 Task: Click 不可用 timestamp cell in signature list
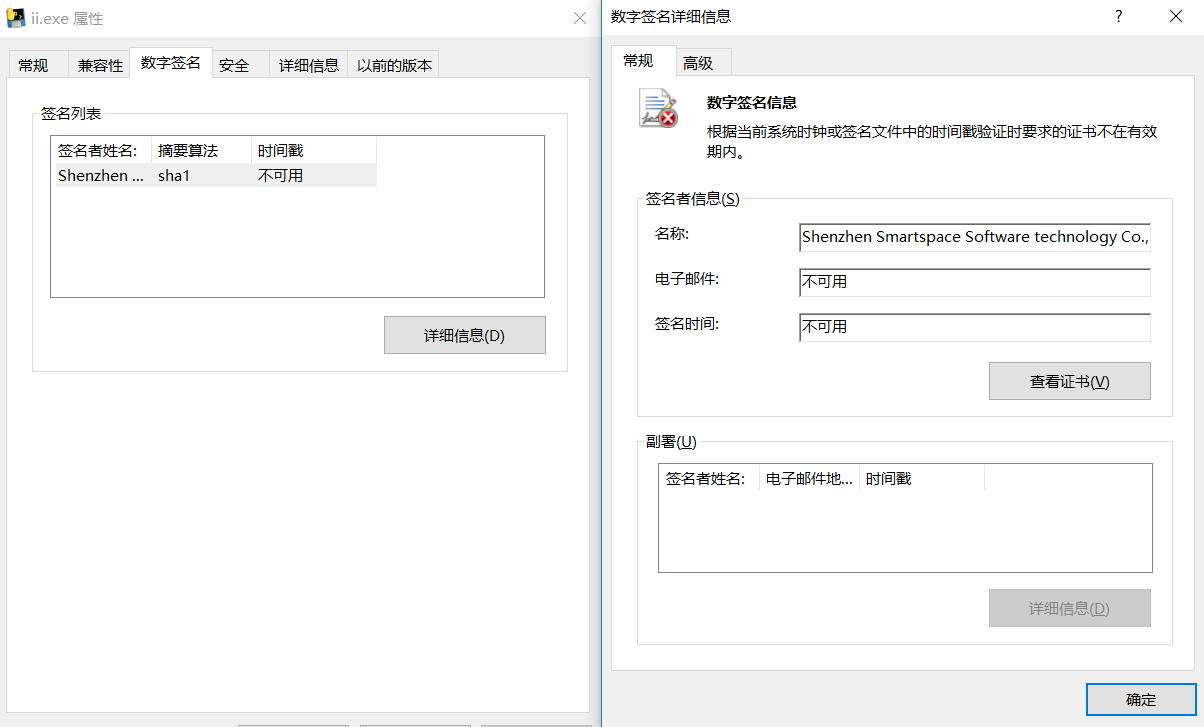pyautogui.click(x=280, y=175)
